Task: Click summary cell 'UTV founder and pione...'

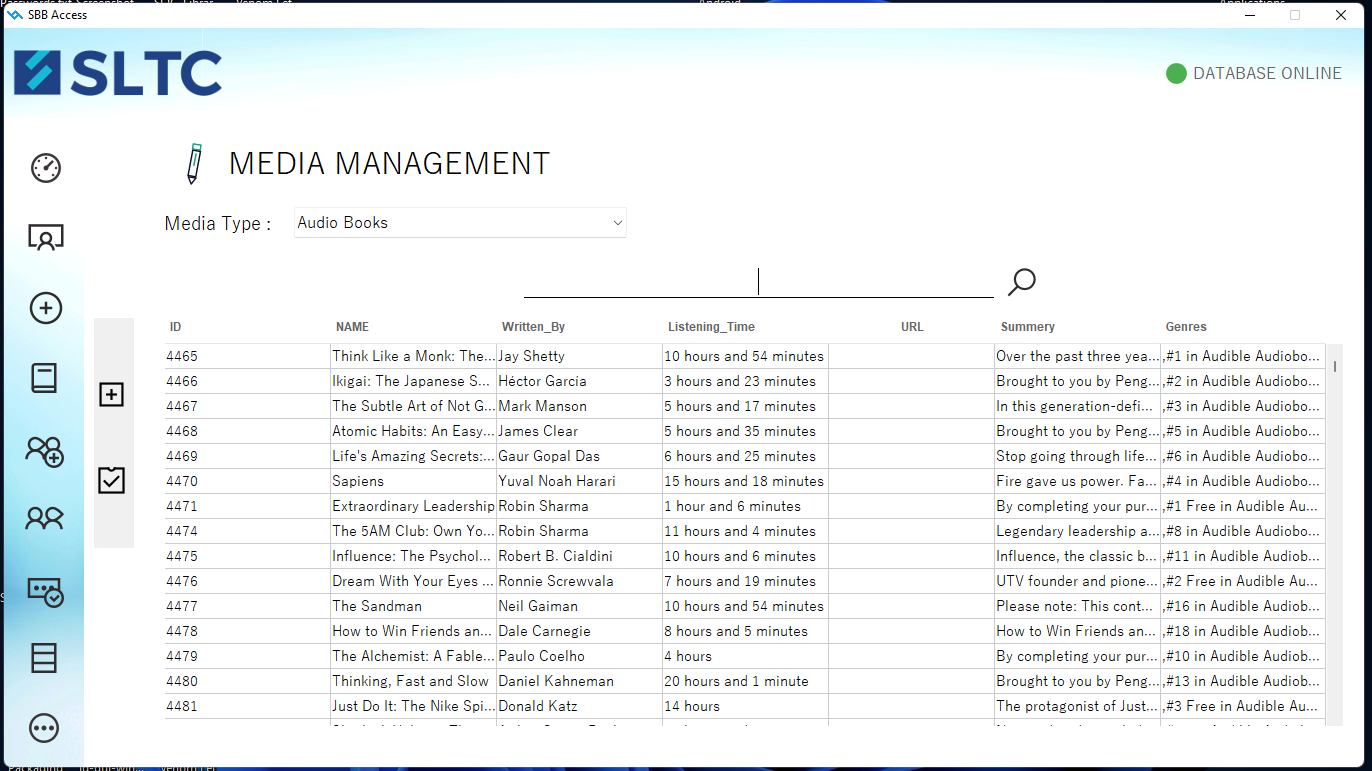Action: (x=1078, y=581)
